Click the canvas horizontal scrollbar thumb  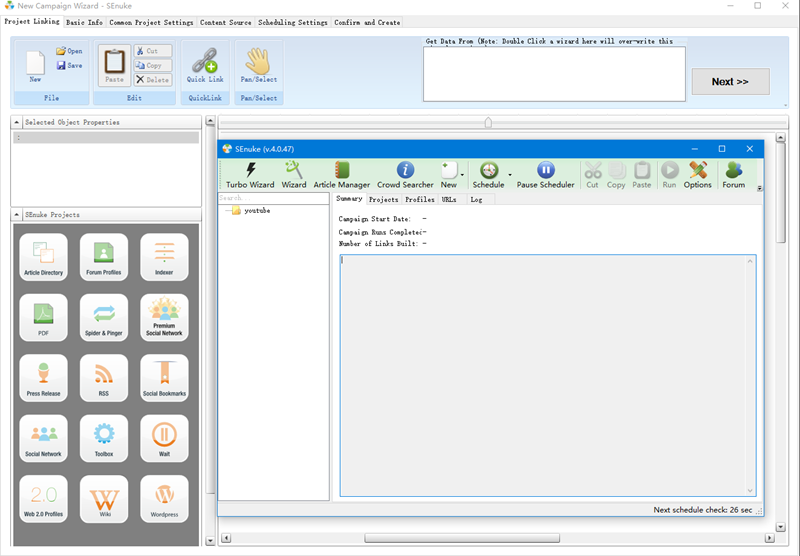[462, 538]
